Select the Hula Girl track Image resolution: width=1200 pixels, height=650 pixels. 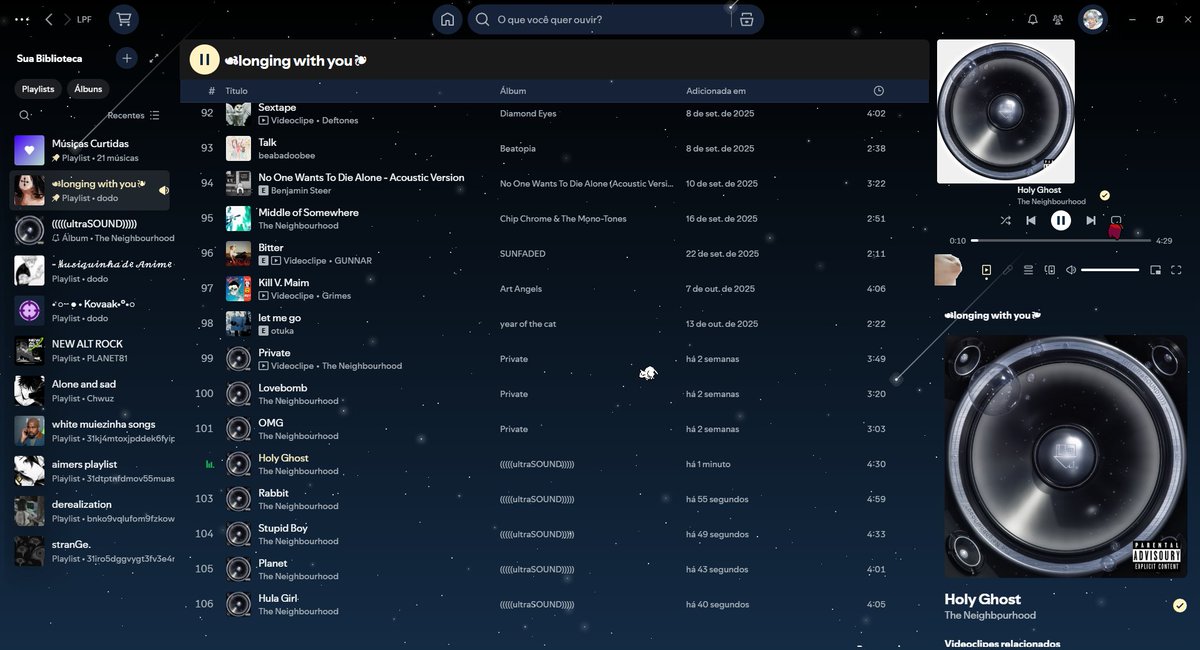coord(555,604)
